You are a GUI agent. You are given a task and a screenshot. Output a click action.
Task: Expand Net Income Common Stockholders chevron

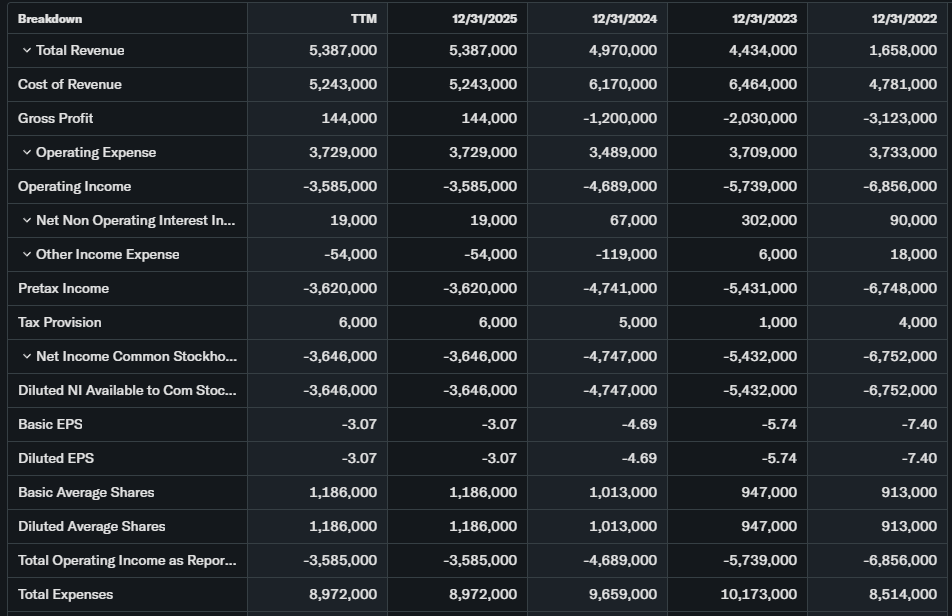[x=26, y=356]
